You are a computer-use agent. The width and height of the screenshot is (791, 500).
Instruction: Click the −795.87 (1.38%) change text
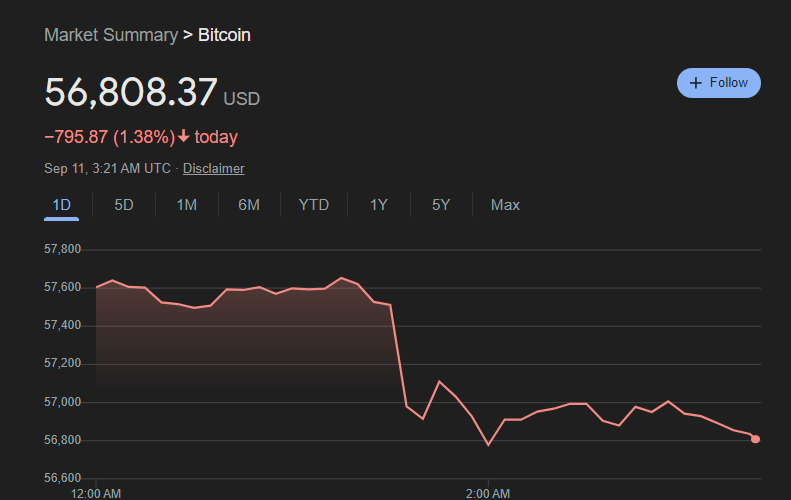[110, 137]
